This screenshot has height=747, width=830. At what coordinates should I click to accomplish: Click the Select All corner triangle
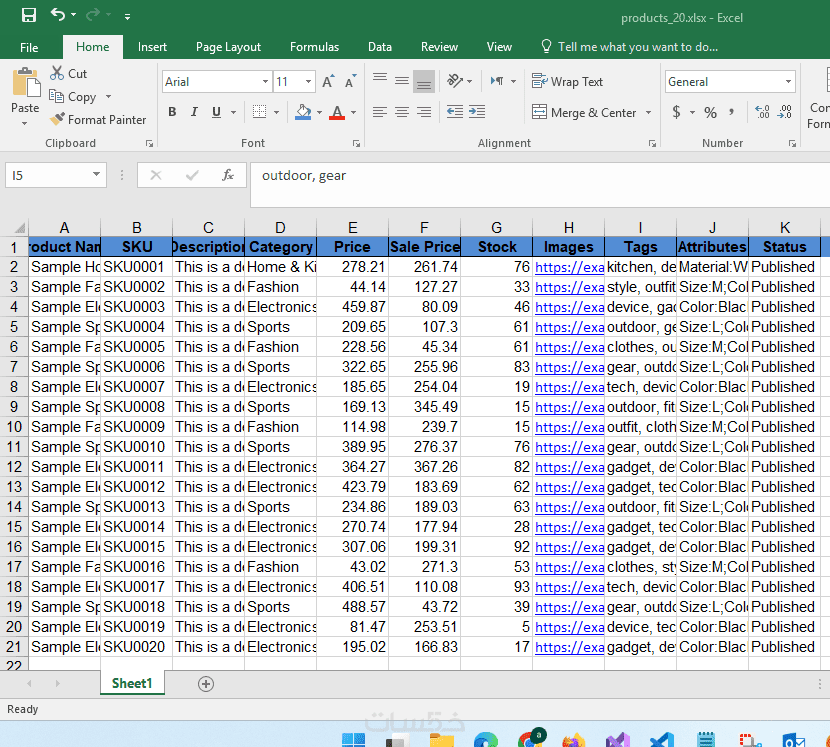[x=19, y=228]
